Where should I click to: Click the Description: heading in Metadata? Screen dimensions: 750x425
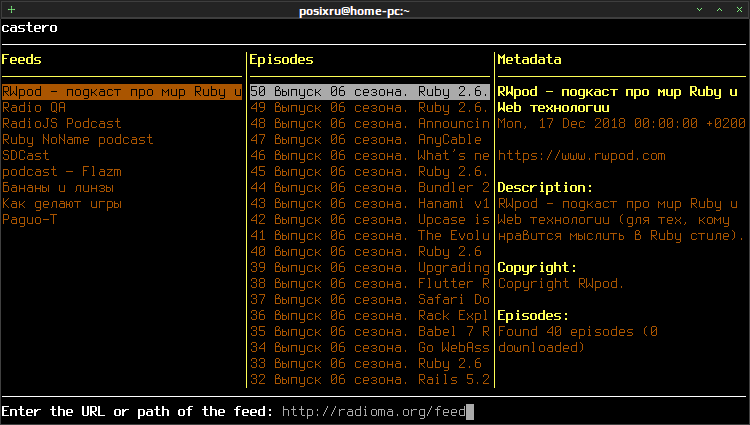click(x=545, y=187)
